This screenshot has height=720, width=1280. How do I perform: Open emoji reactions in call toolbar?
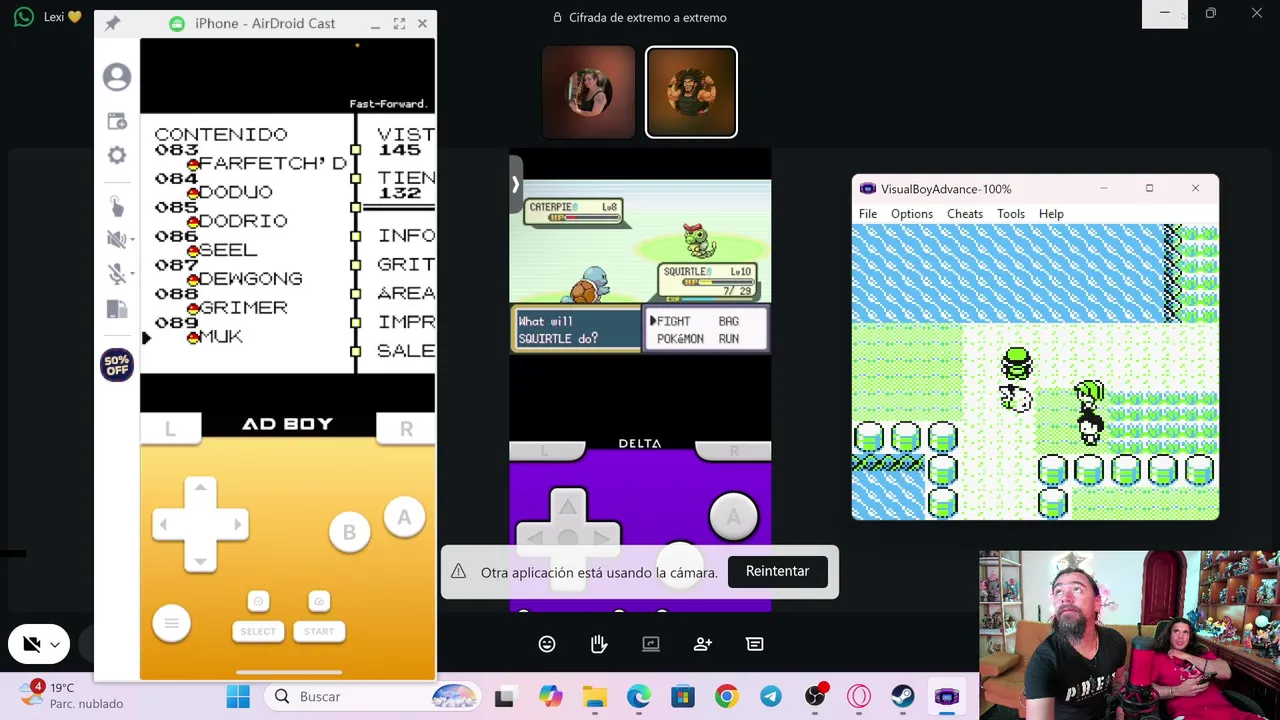click(x=547, y=644)
